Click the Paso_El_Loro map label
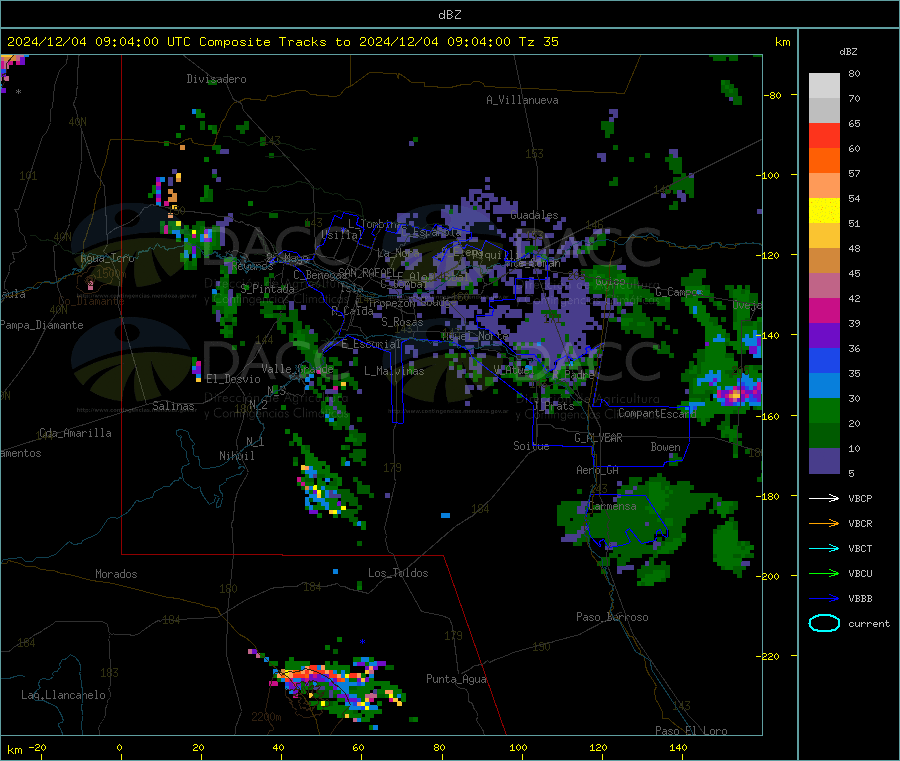Screen dimensions: 900x761 point(691,731)
